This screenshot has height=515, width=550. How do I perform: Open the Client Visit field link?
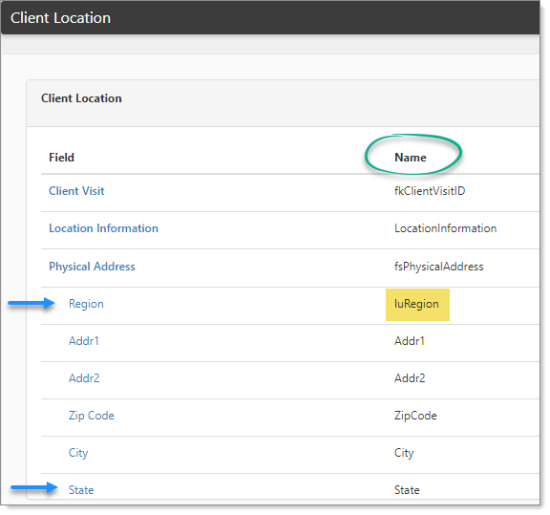pos(76,191)
